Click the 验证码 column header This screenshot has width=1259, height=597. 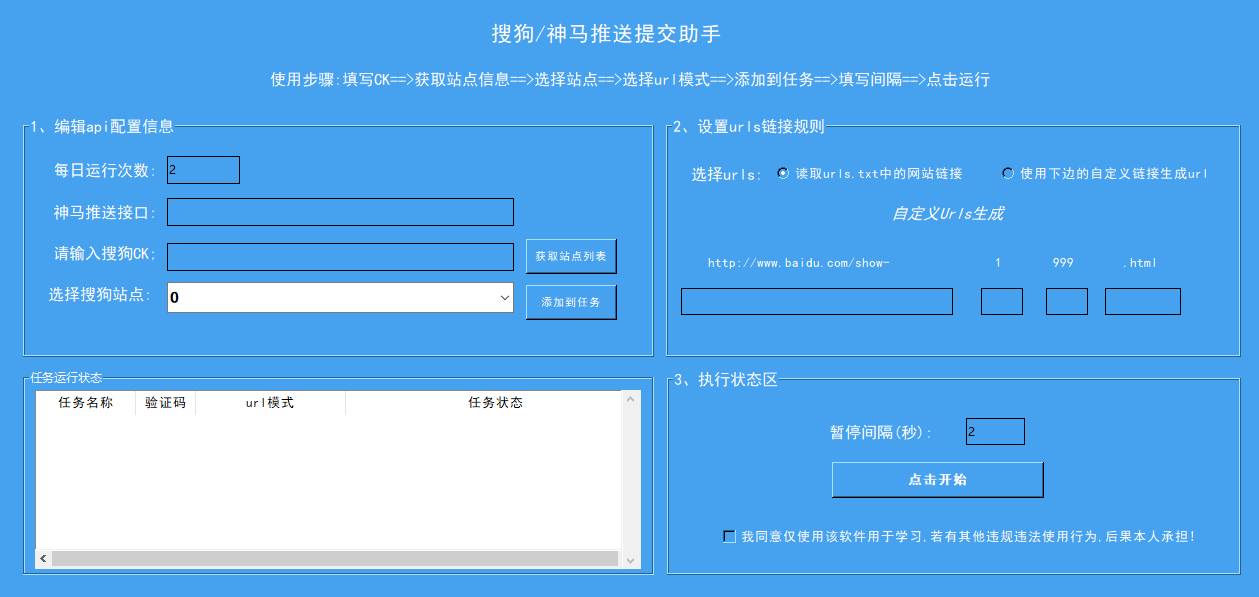166,403
